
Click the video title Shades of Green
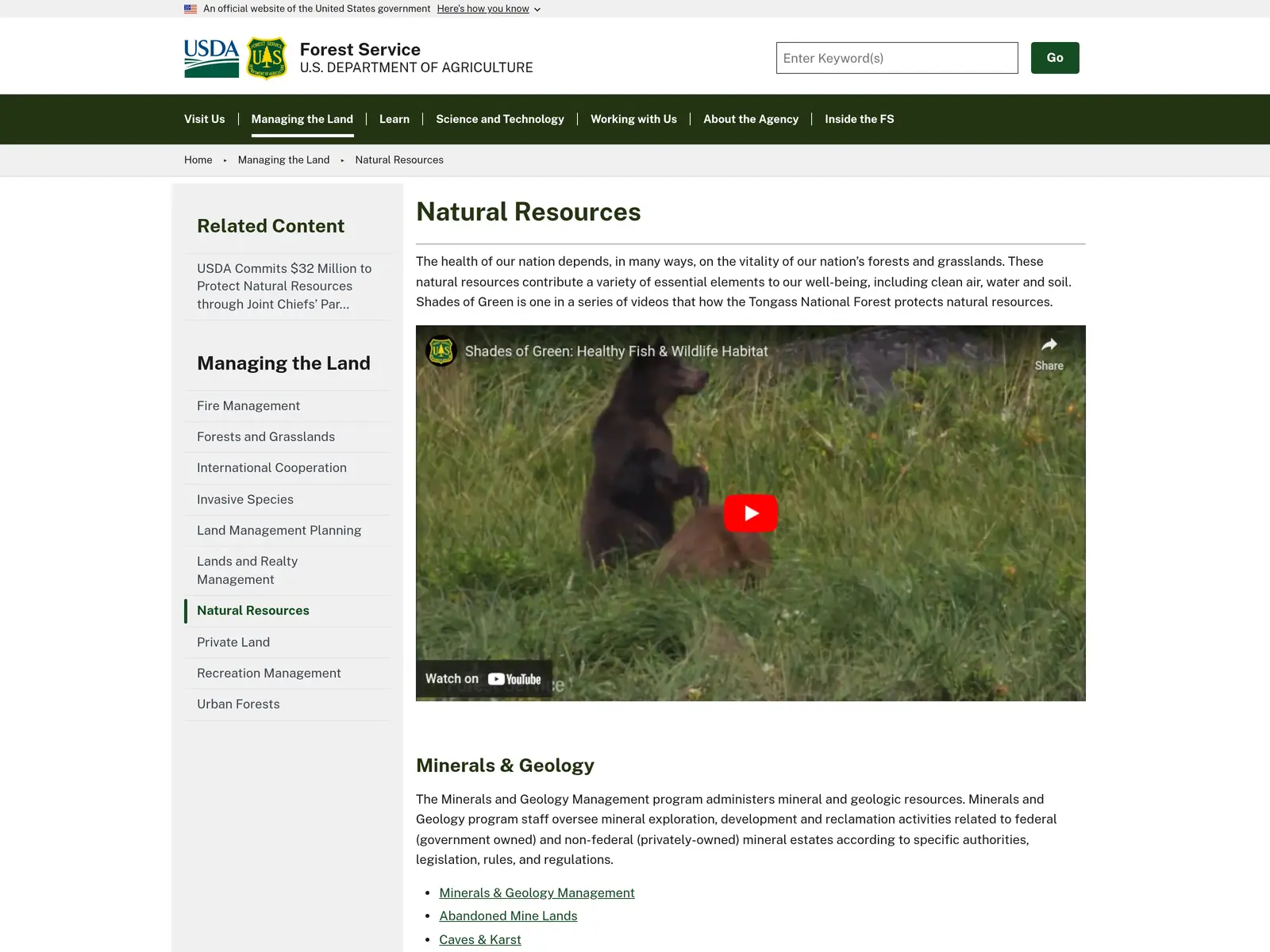[x=616, y=351]
